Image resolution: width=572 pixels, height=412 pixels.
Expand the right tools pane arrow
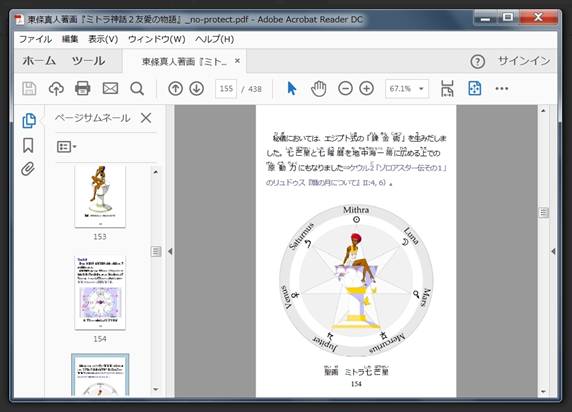click(553, 251)
